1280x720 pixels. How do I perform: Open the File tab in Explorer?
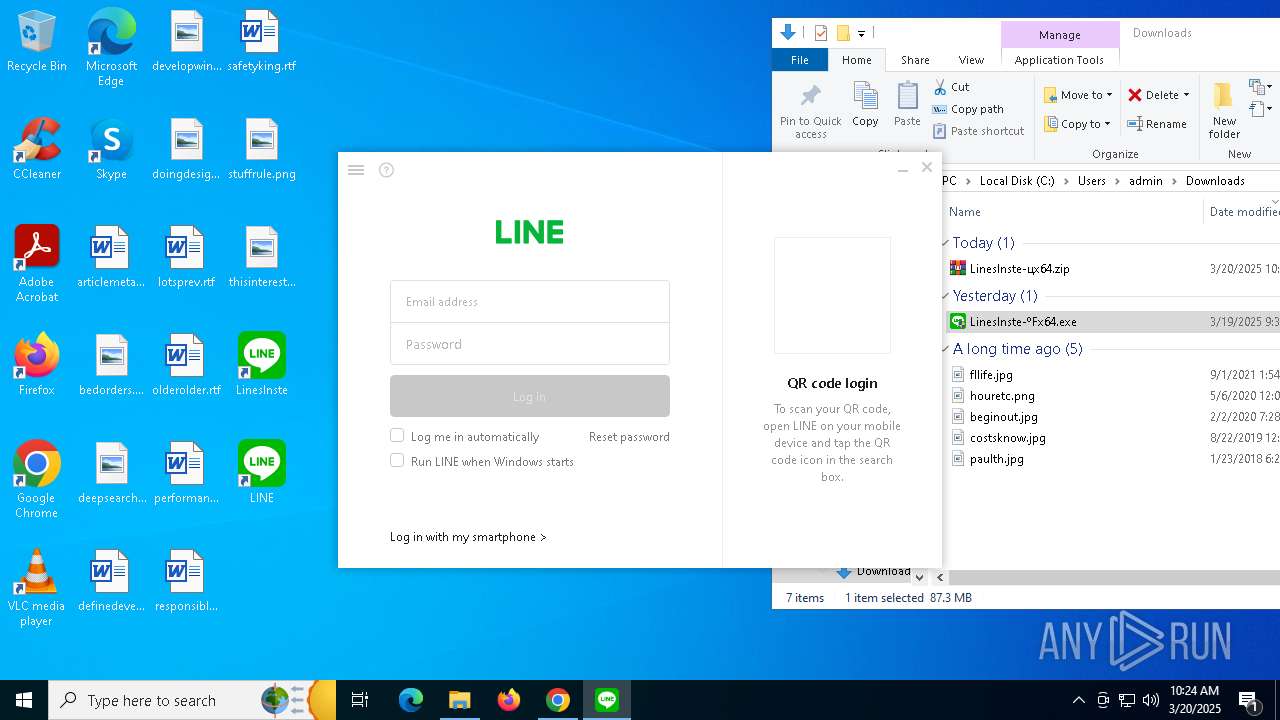coord(800,60)
